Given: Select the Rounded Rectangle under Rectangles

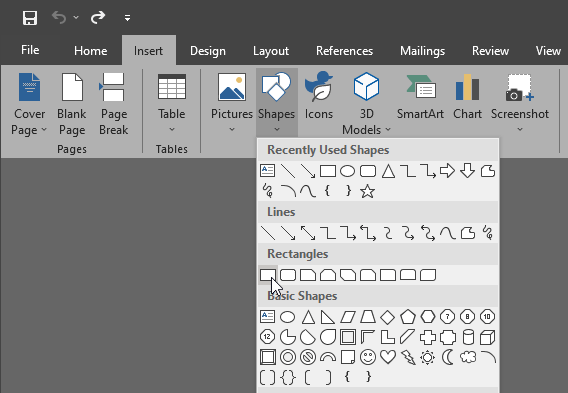Looking at the screenshot, I should [288, 275].
